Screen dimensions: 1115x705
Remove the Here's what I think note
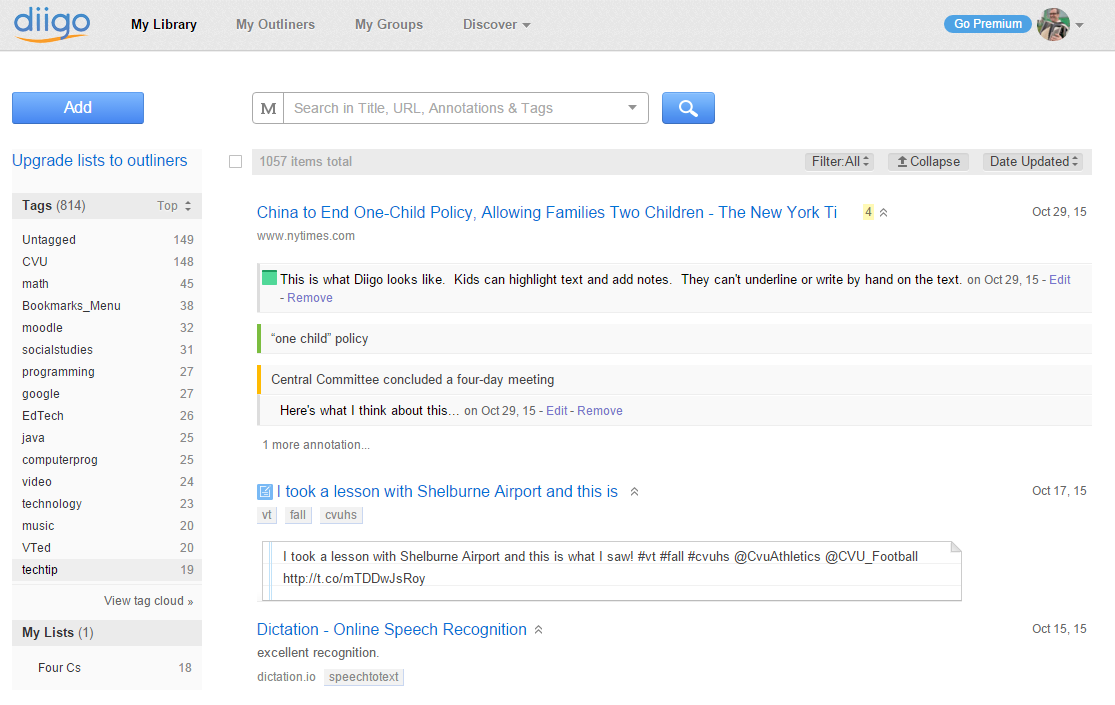point(599,410)
